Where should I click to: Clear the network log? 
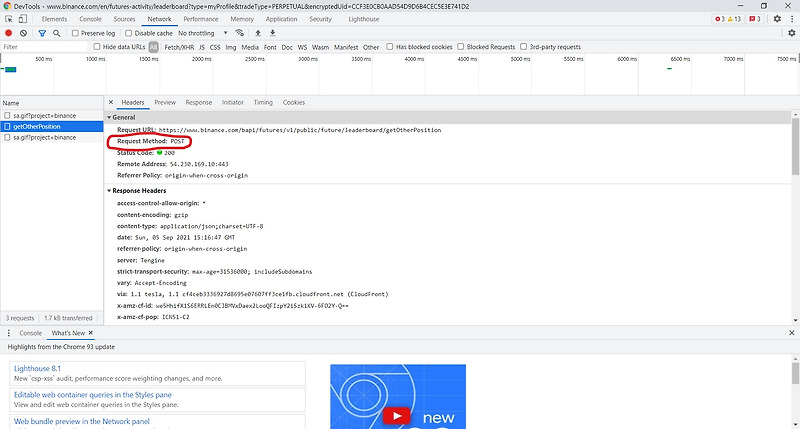(x=23, y=33)
